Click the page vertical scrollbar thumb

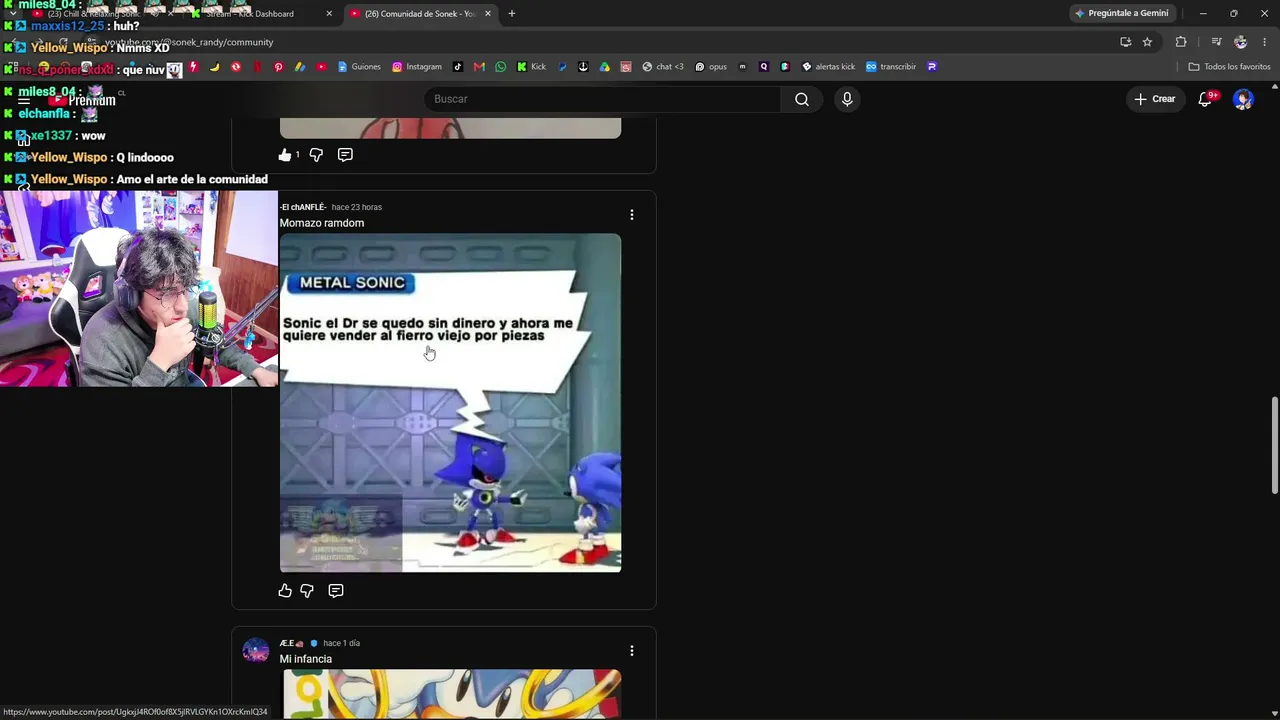(x=1274, y=444)
